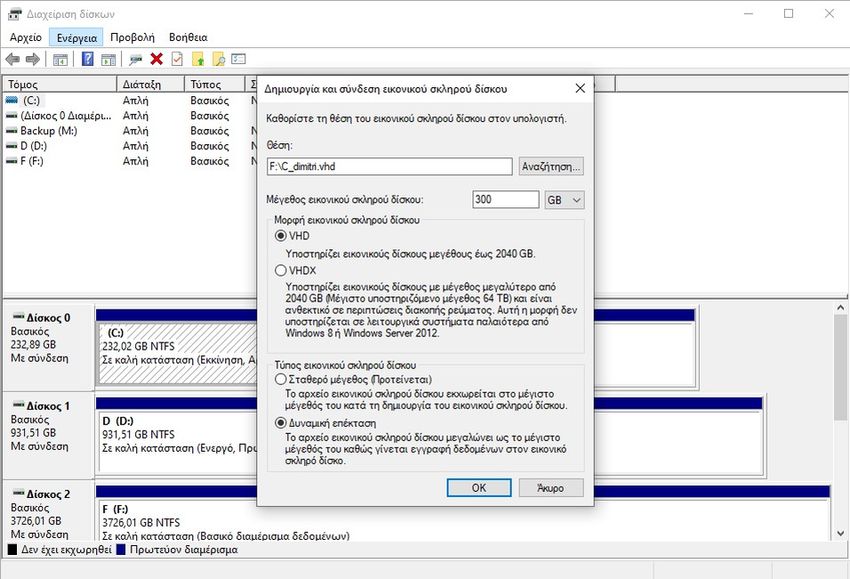The width and height of the screenshot is (850, 579).
Task: Click the disk pane scrollbar down arrow
Action: click(840, 533)
